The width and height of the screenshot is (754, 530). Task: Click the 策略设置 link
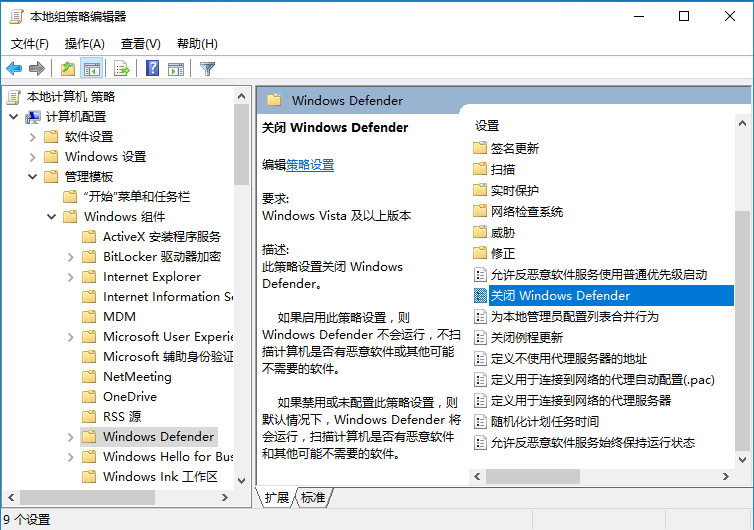310,165
